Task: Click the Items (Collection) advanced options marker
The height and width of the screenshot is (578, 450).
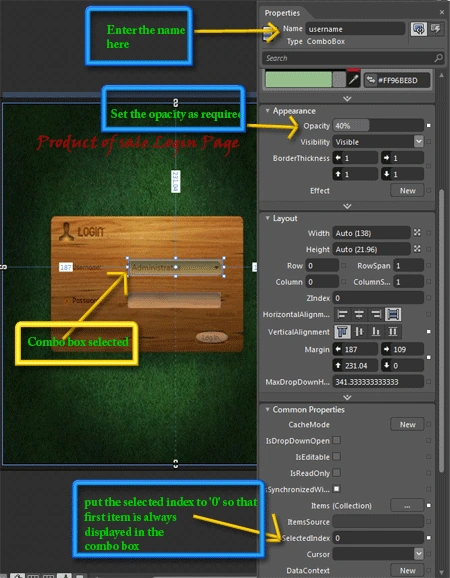Action: tap(428, 505)
